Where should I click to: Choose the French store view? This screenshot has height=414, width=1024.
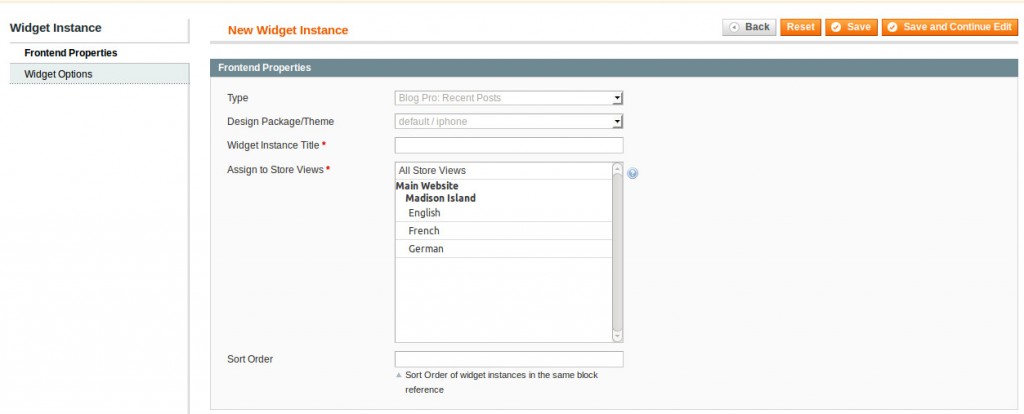424,231
